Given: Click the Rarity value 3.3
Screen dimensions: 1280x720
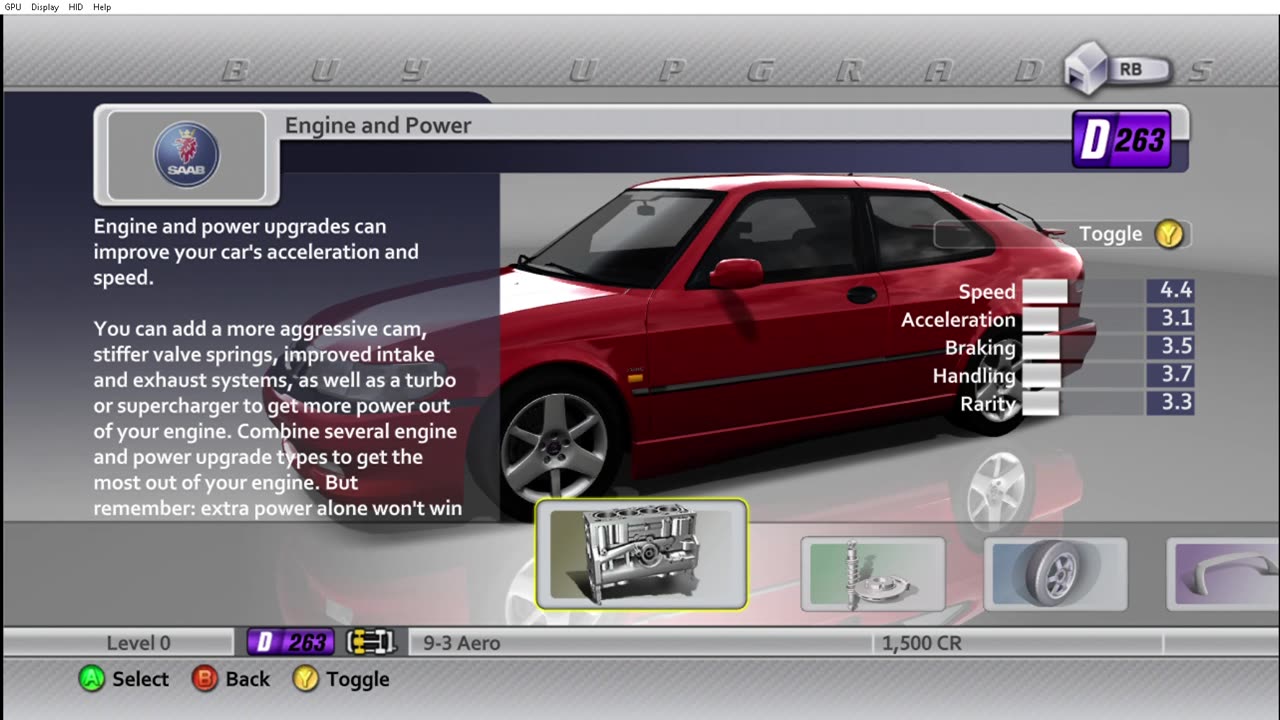Looking at the screenshot, I should click(x=1171, y=402).
